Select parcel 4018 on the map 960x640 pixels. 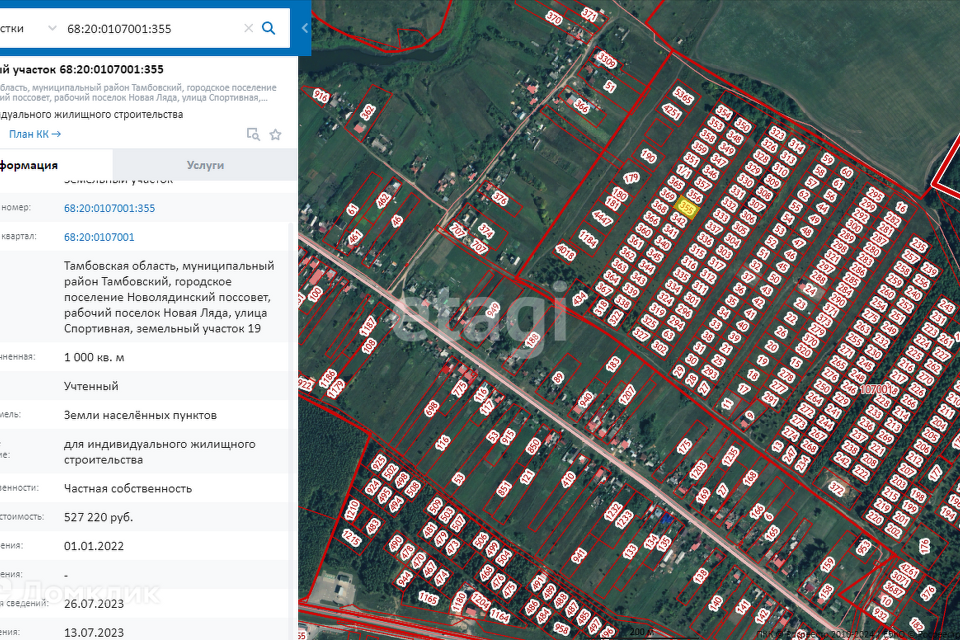tap(565, 252)
